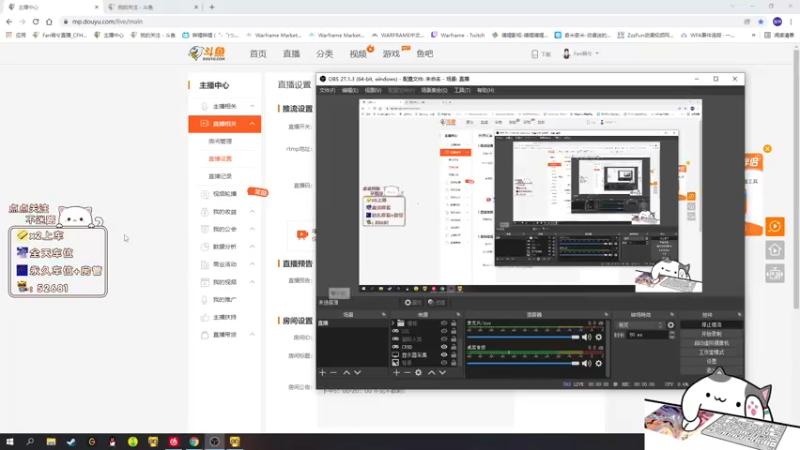Switch to OBS Studio from the taskbar
This screenshot has width=800, height=450.
tap(214, 442)
